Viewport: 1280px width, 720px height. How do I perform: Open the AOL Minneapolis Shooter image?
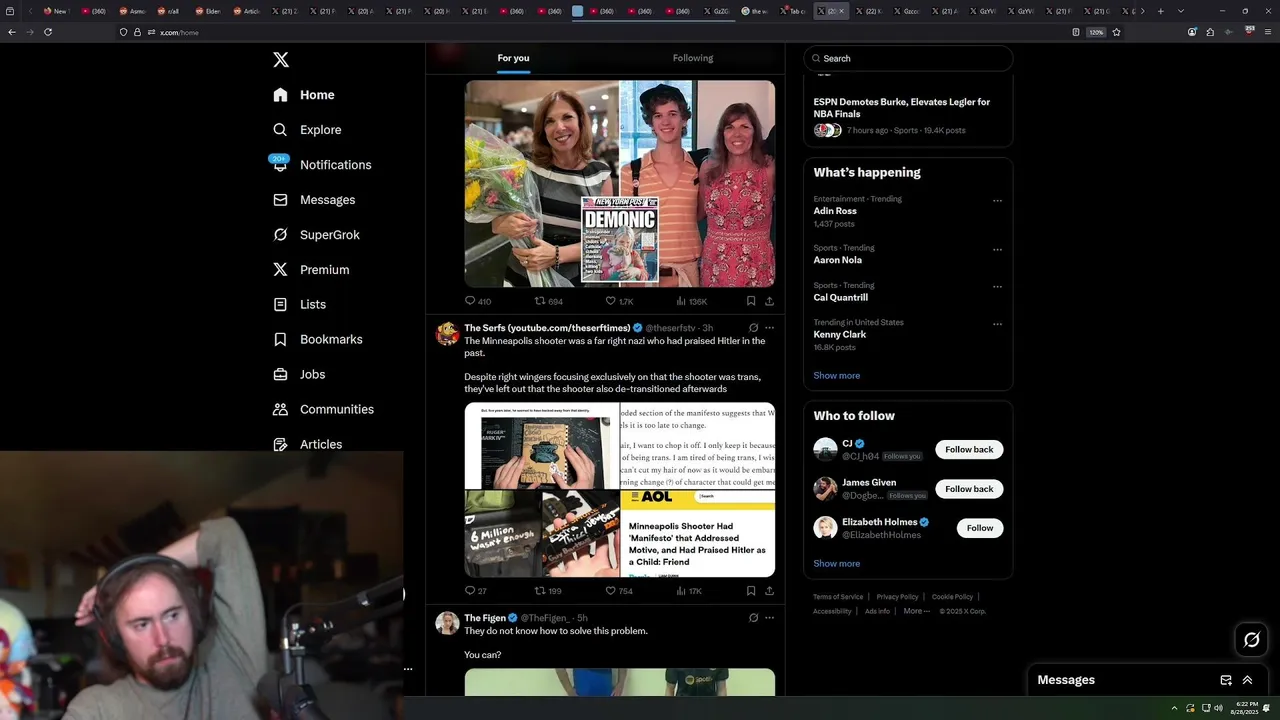(x=698, y=533)
